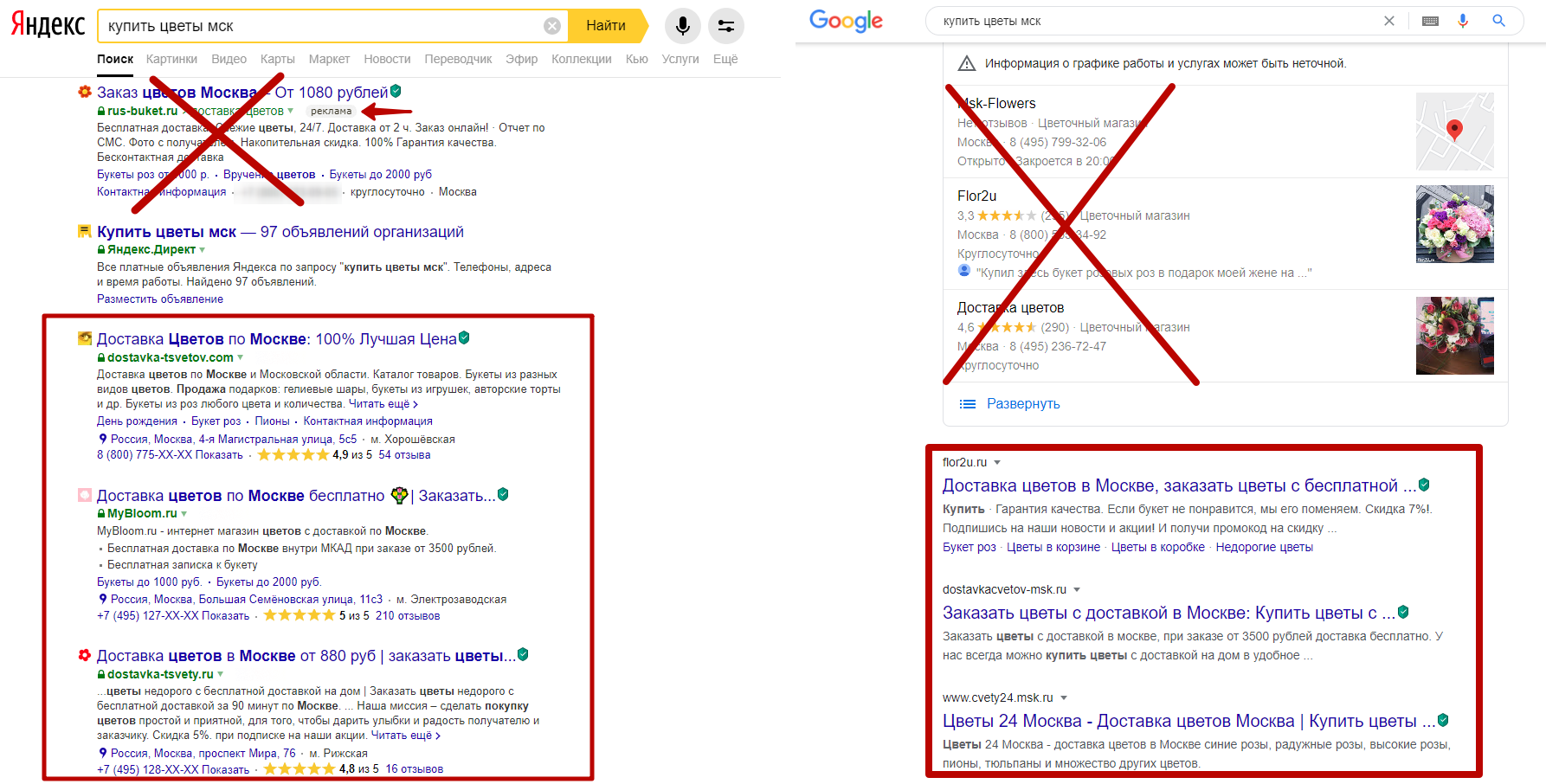Expand dropdown arrow next to www.cvety24.msk.ru

coord(1064,698)
